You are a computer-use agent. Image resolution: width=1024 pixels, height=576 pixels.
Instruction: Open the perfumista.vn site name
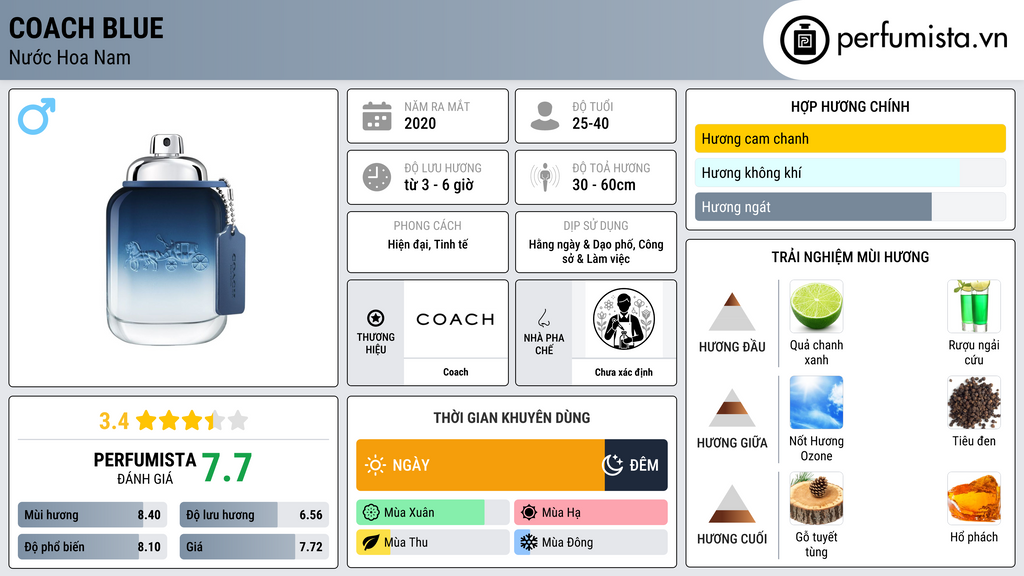922,38
